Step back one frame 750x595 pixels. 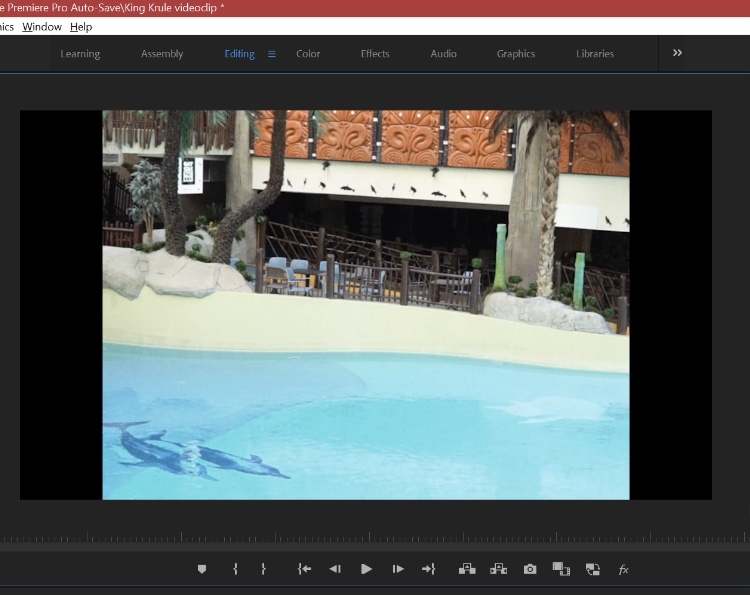coord(335,569)
